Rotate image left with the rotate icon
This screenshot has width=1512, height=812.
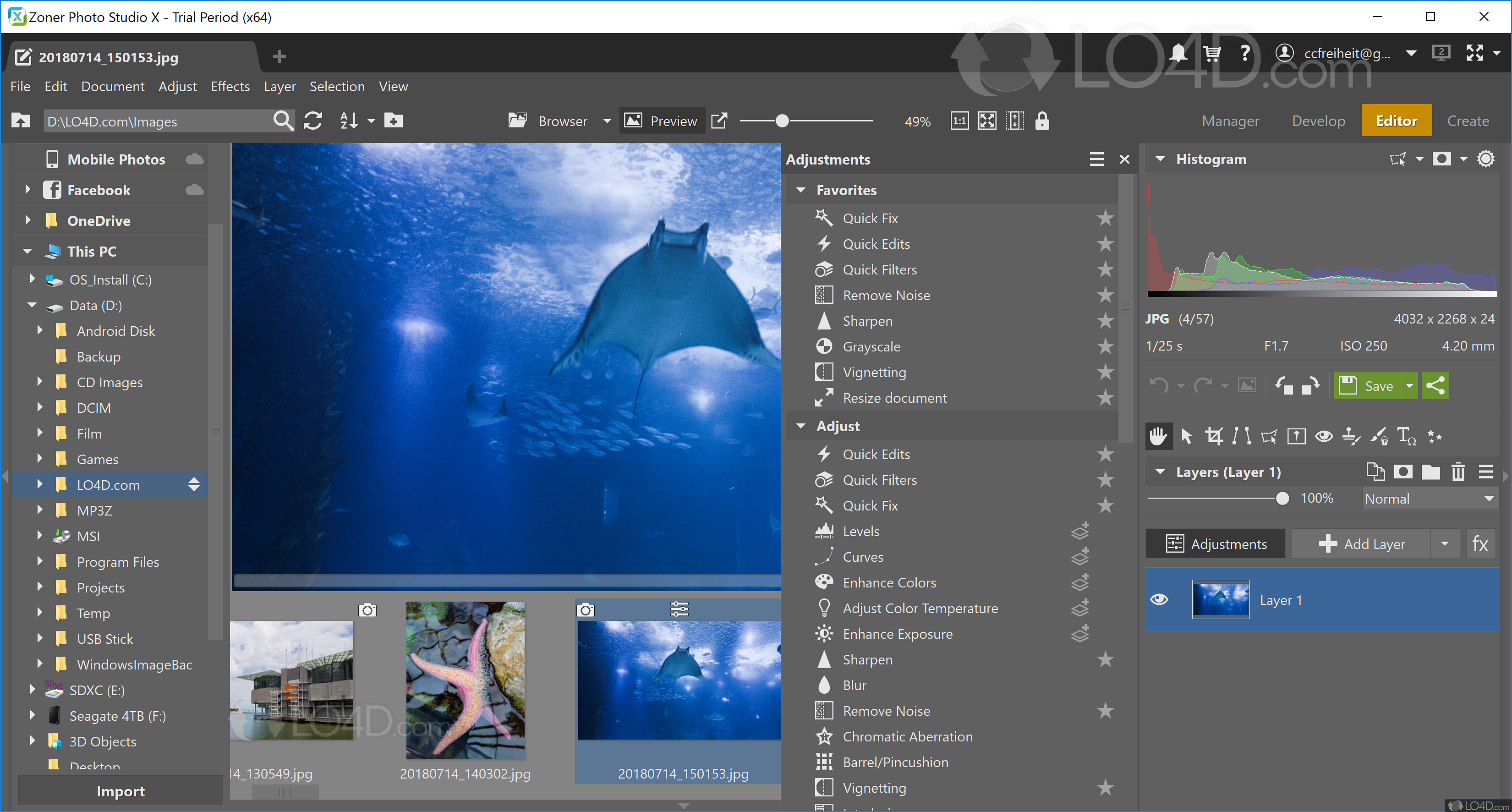(1284, 386)
